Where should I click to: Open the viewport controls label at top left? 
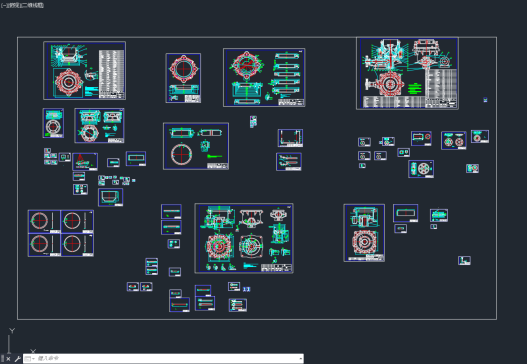(x=23, y=5)
